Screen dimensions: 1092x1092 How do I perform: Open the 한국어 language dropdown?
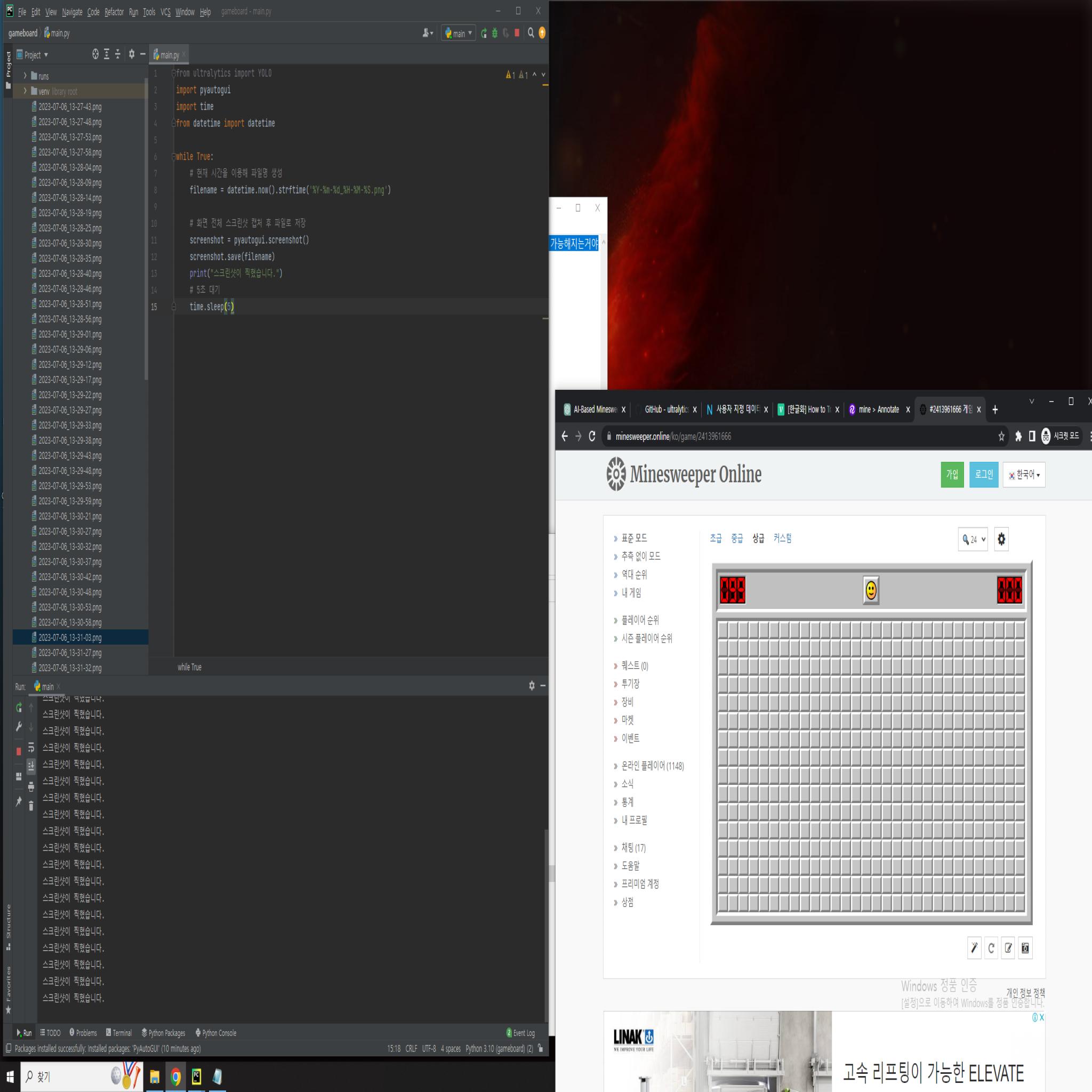(1024, 475)
